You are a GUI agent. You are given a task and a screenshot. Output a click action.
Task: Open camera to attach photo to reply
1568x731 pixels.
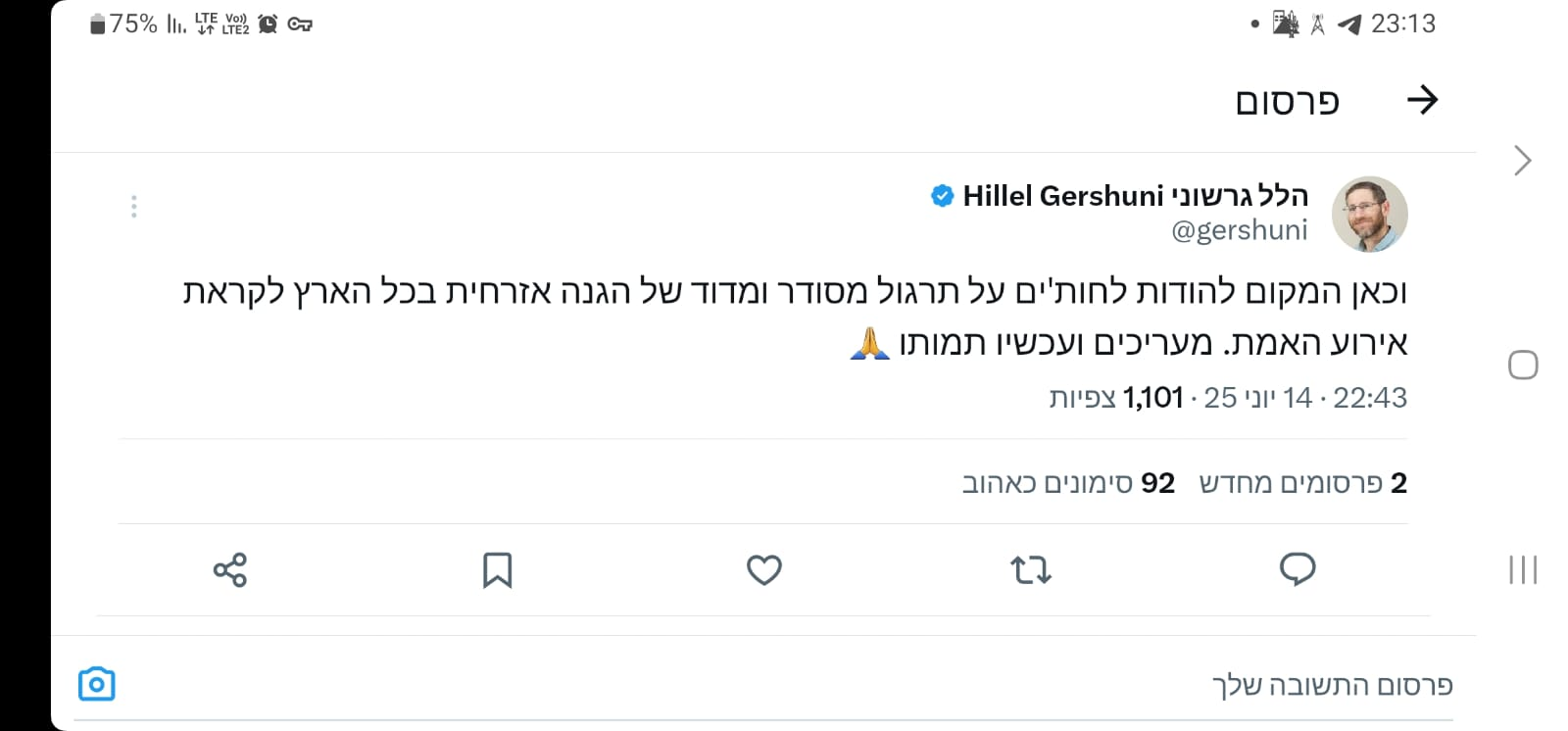coord(96,684)
